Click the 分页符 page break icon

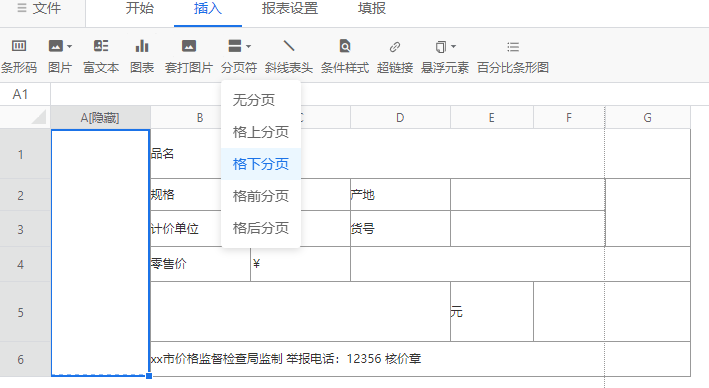[x=235, y=46]
